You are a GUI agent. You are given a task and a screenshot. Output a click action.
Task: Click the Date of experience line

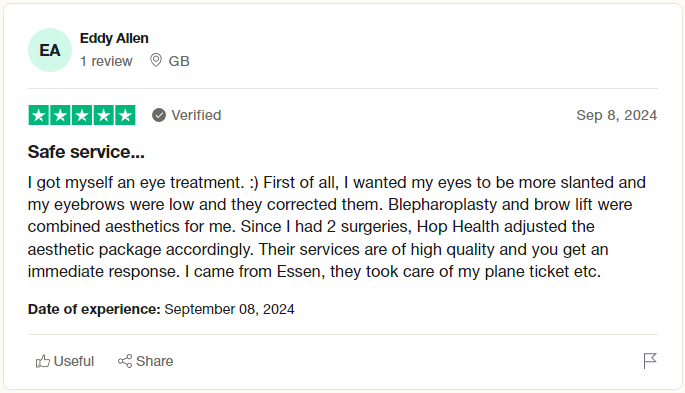[161, 309]
